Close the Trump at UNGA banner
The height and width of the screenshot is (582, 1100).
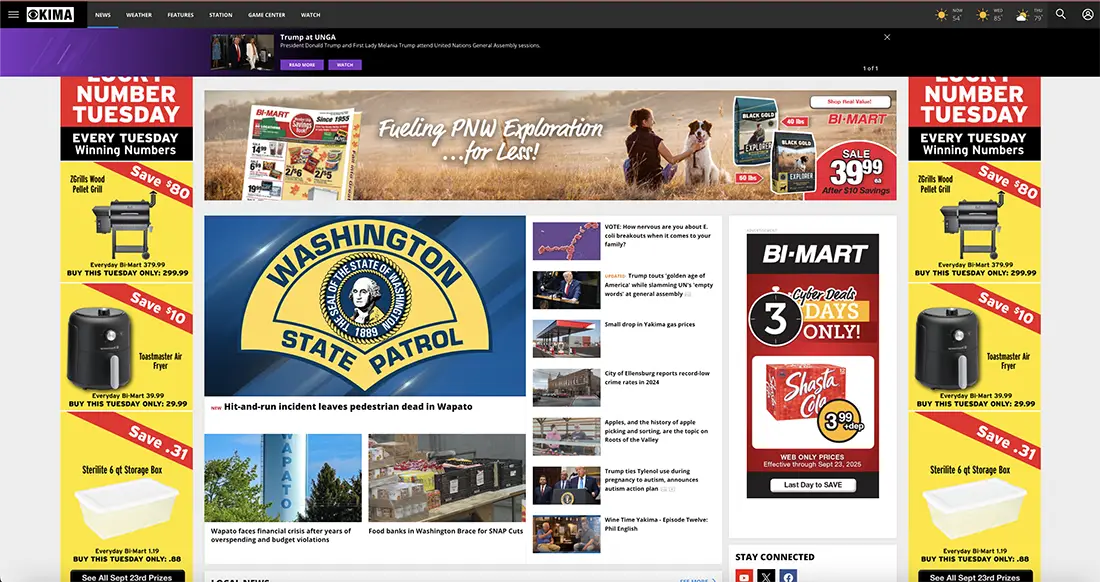pyautogui.click(x=887, y=37)
